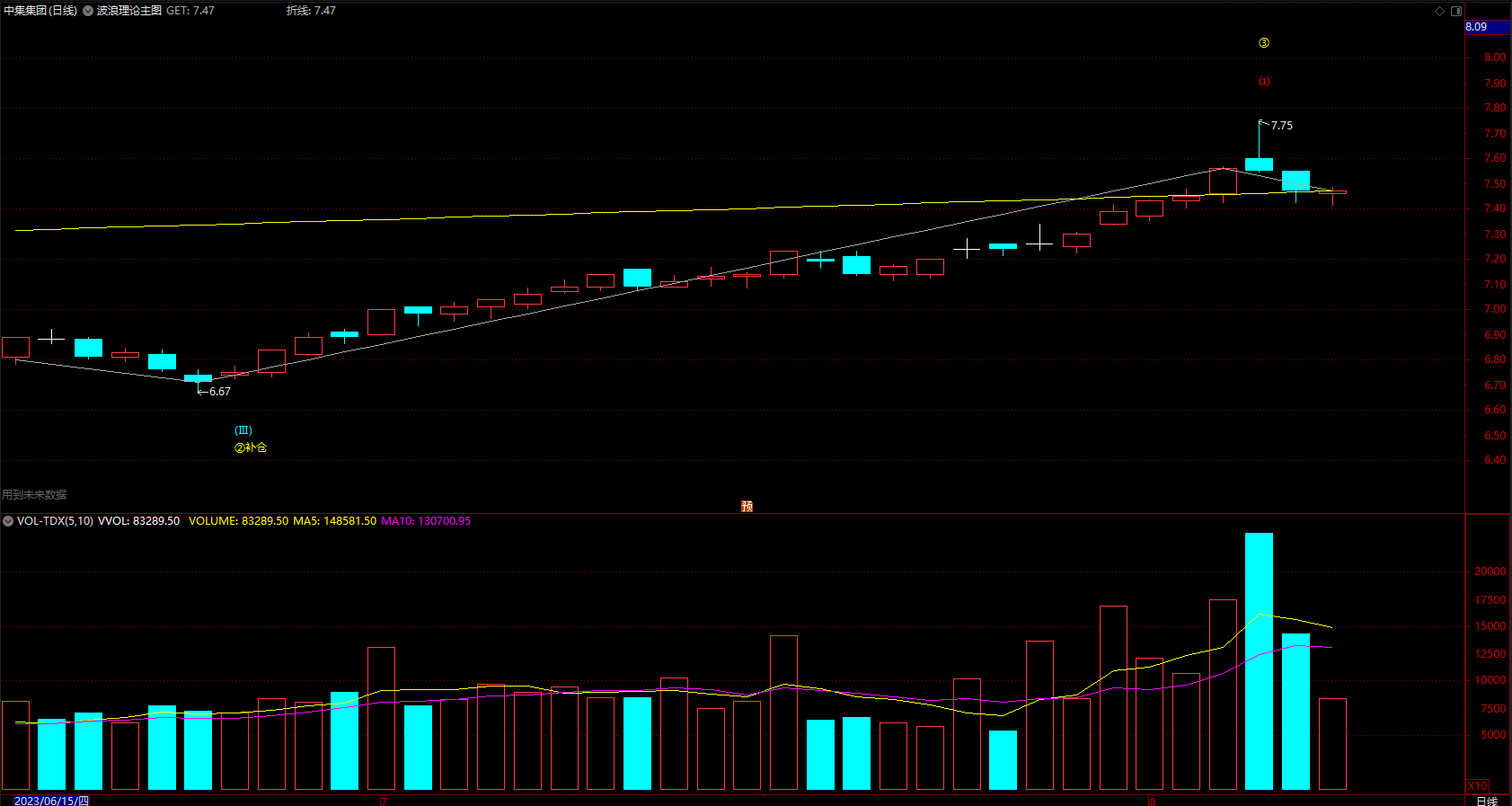This screenshot has width=1512, height=806.
Task: Click the GET: 7.47 indicator value
Action: coord(190,11)
